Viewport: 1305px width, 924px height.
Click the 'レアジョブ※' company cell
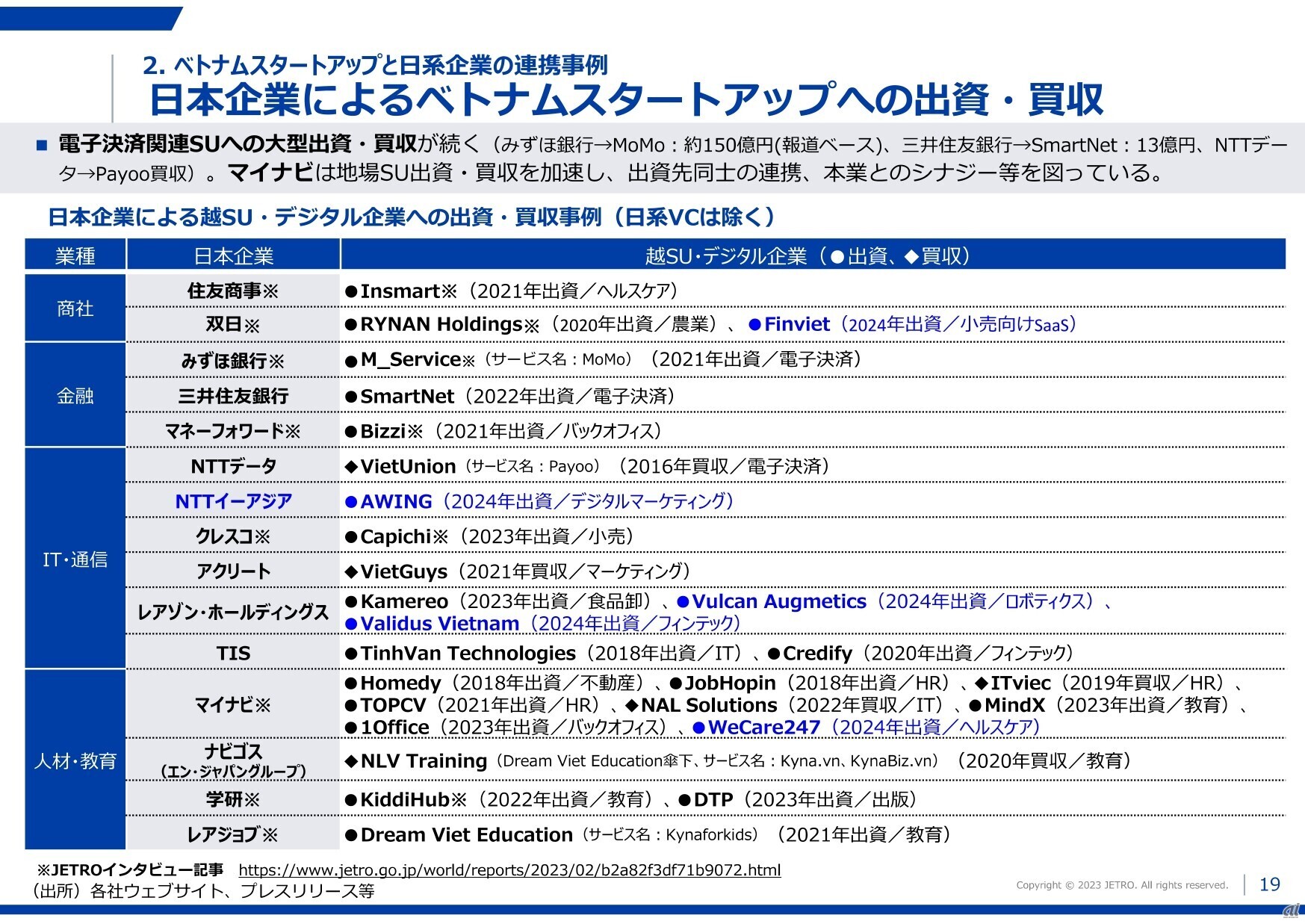(233, 834)
